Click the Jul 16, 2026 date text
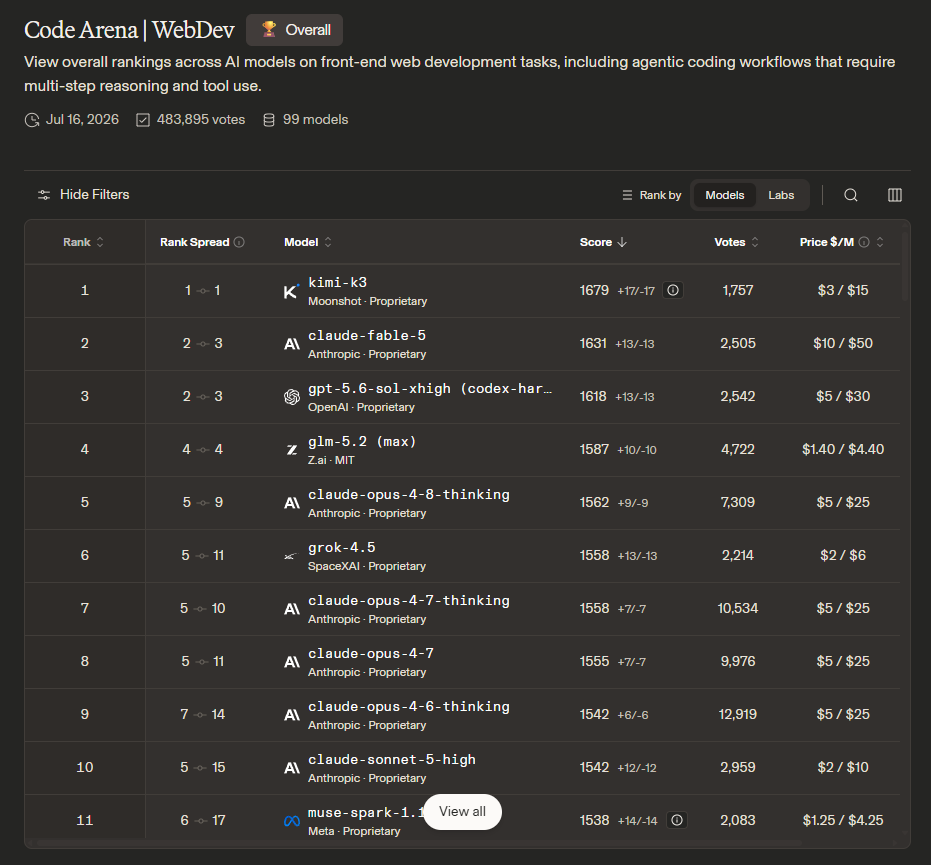This screenshot has height=865, width=931. (x=82, y=119)
